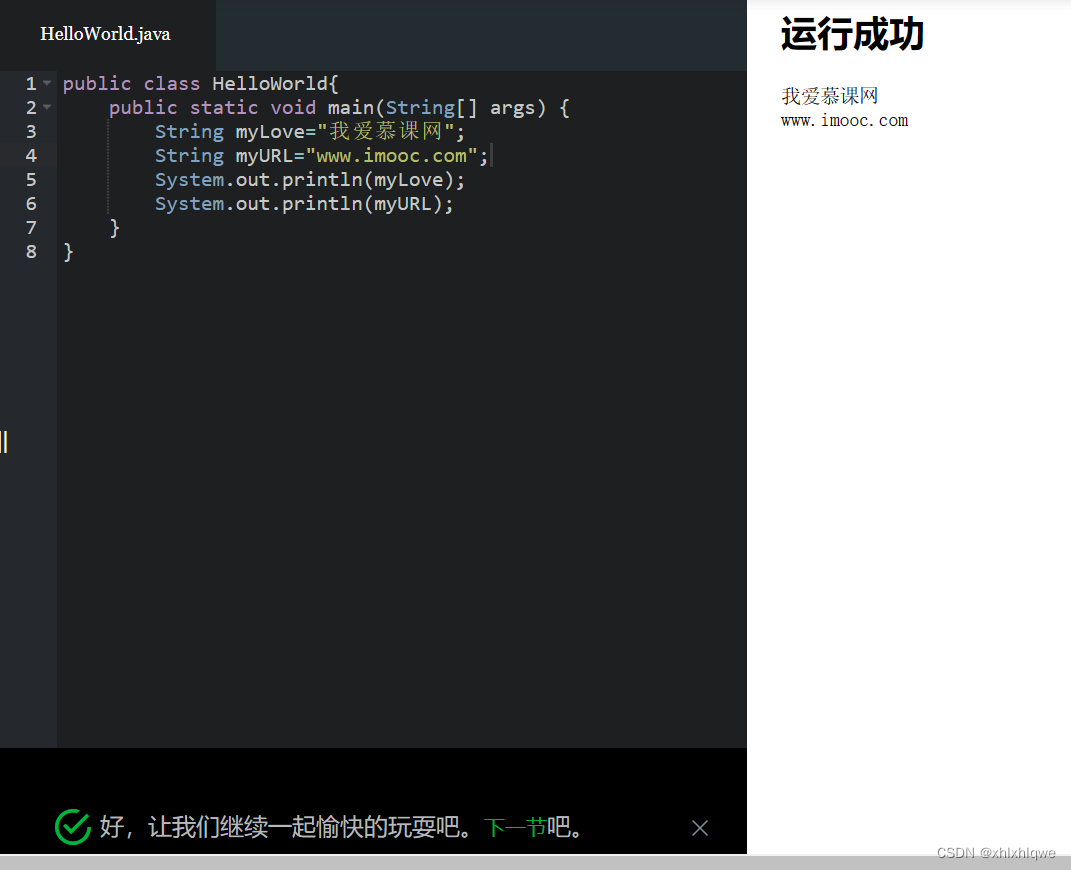Click line number 5 in the gutter

pyautogui.click(x=31, y=180)
